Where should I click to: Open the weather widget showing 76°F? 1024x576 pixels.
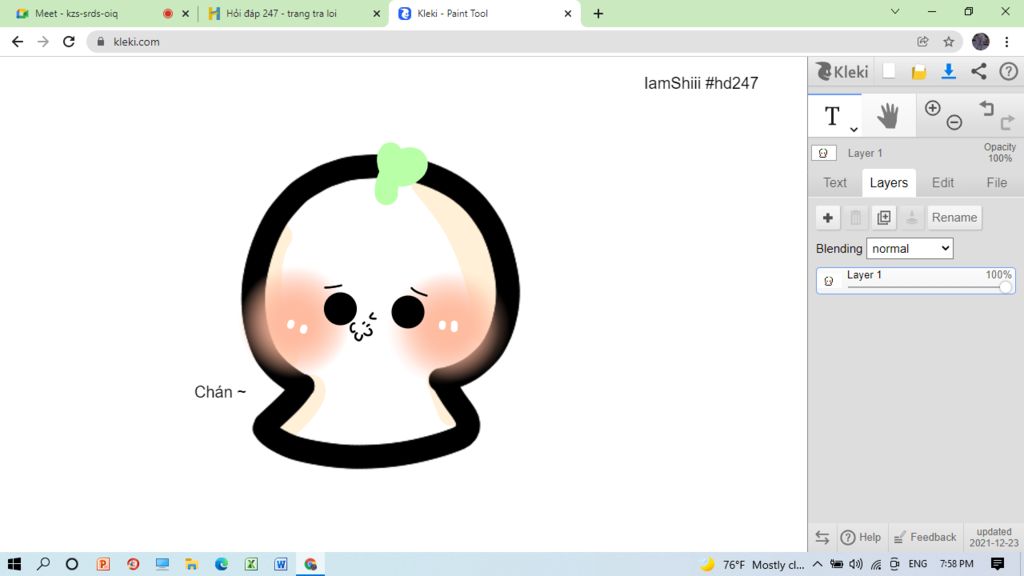[752, 564]
